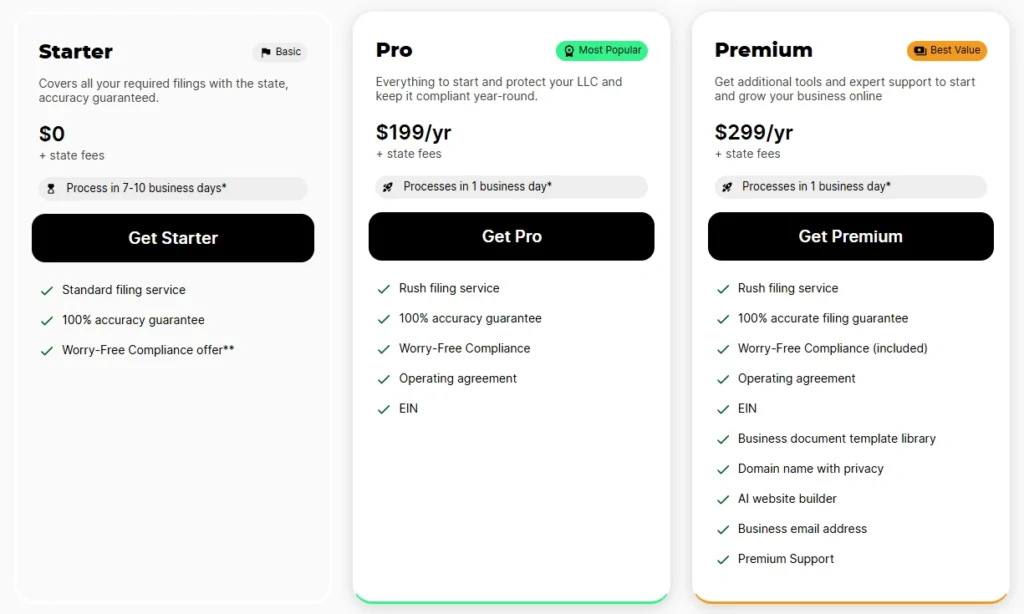
Task: Click the Premium plan heading
Action: click(763, 50)
